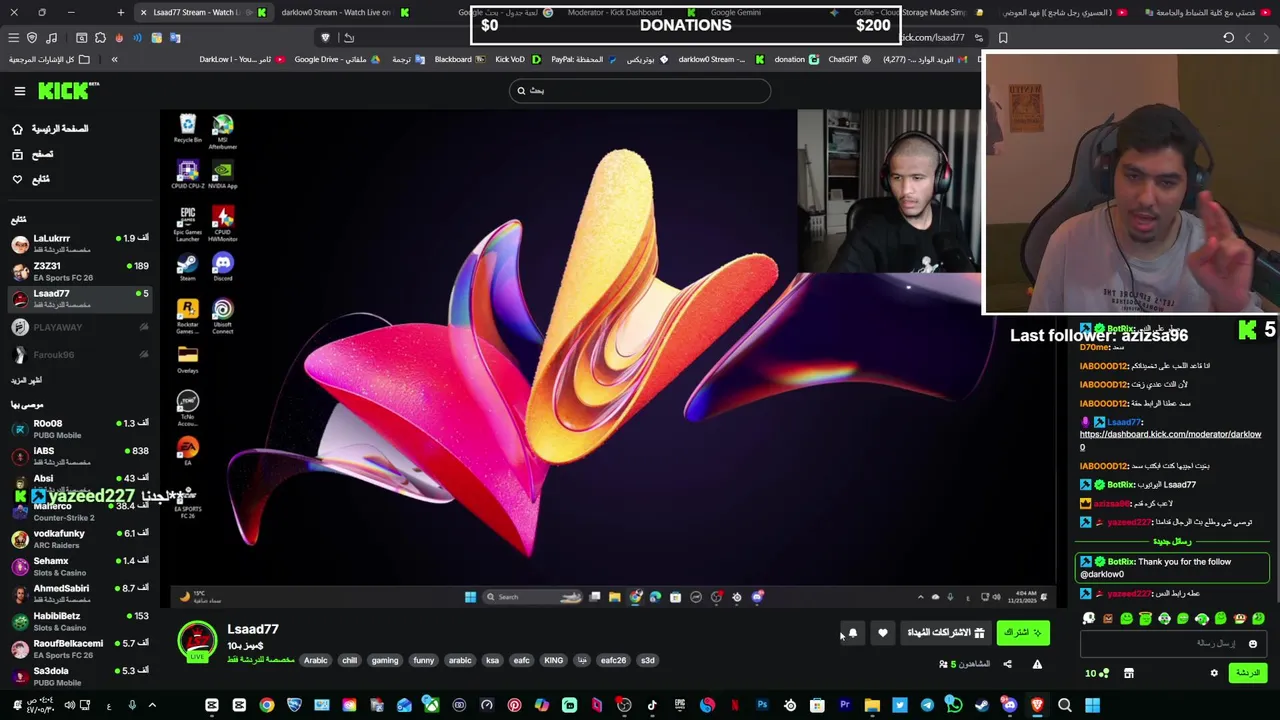Click the browser reload icon
This screenshot has width=1280, height=720.
pyautogui.click(x=1228, y=38)
